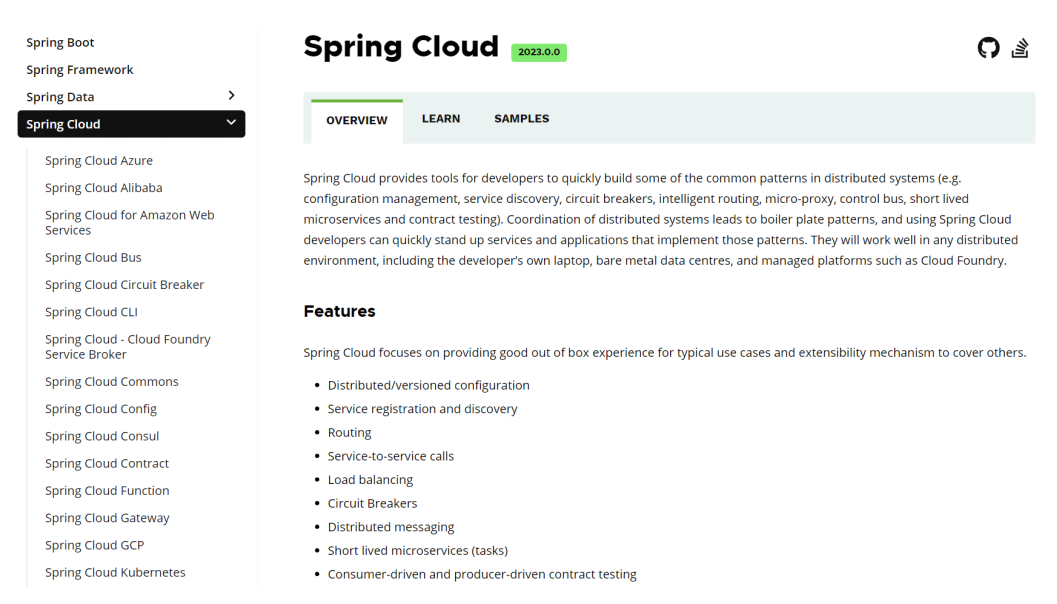
Task: Open Spring Cloud Circuit Breaker
Action: pyautogui.click(x=125, y=285)
